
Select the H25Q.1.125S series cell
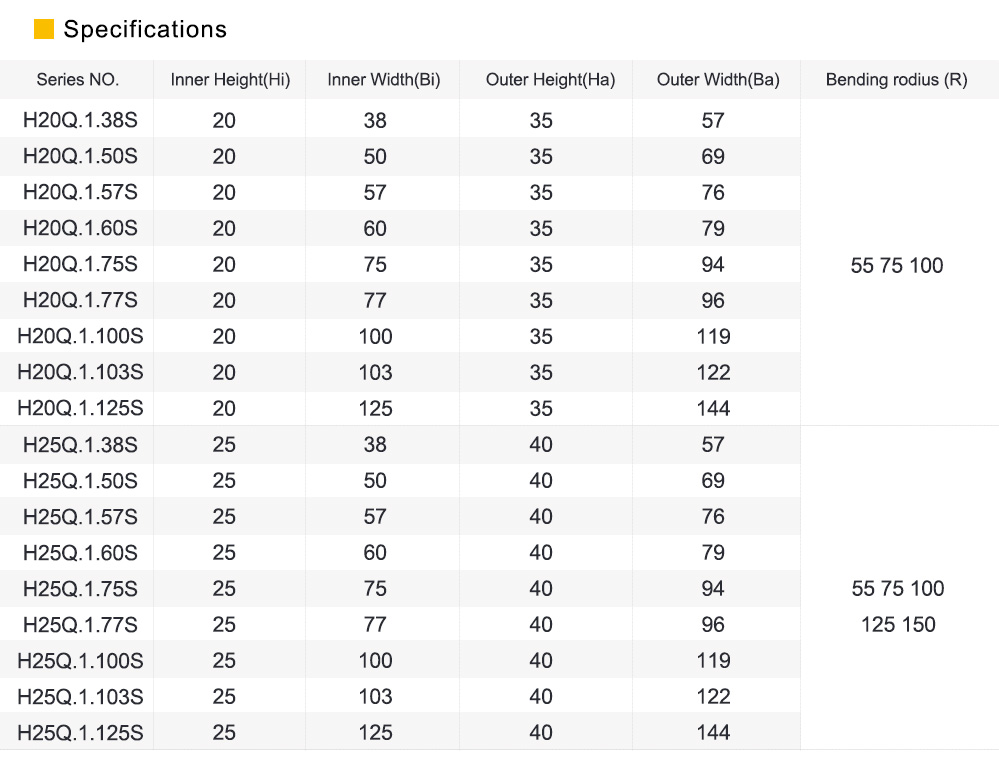click(x=80, y=733)
